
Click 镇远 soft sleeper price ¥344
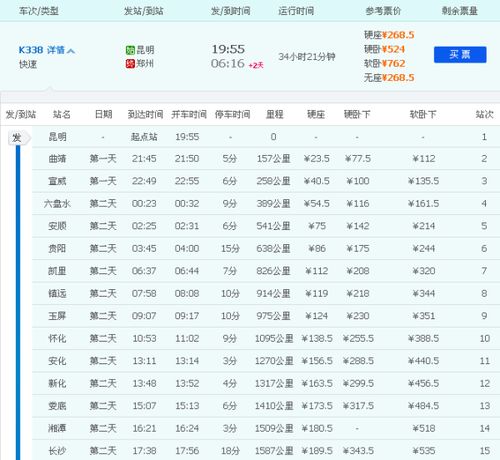pos(424,293)
